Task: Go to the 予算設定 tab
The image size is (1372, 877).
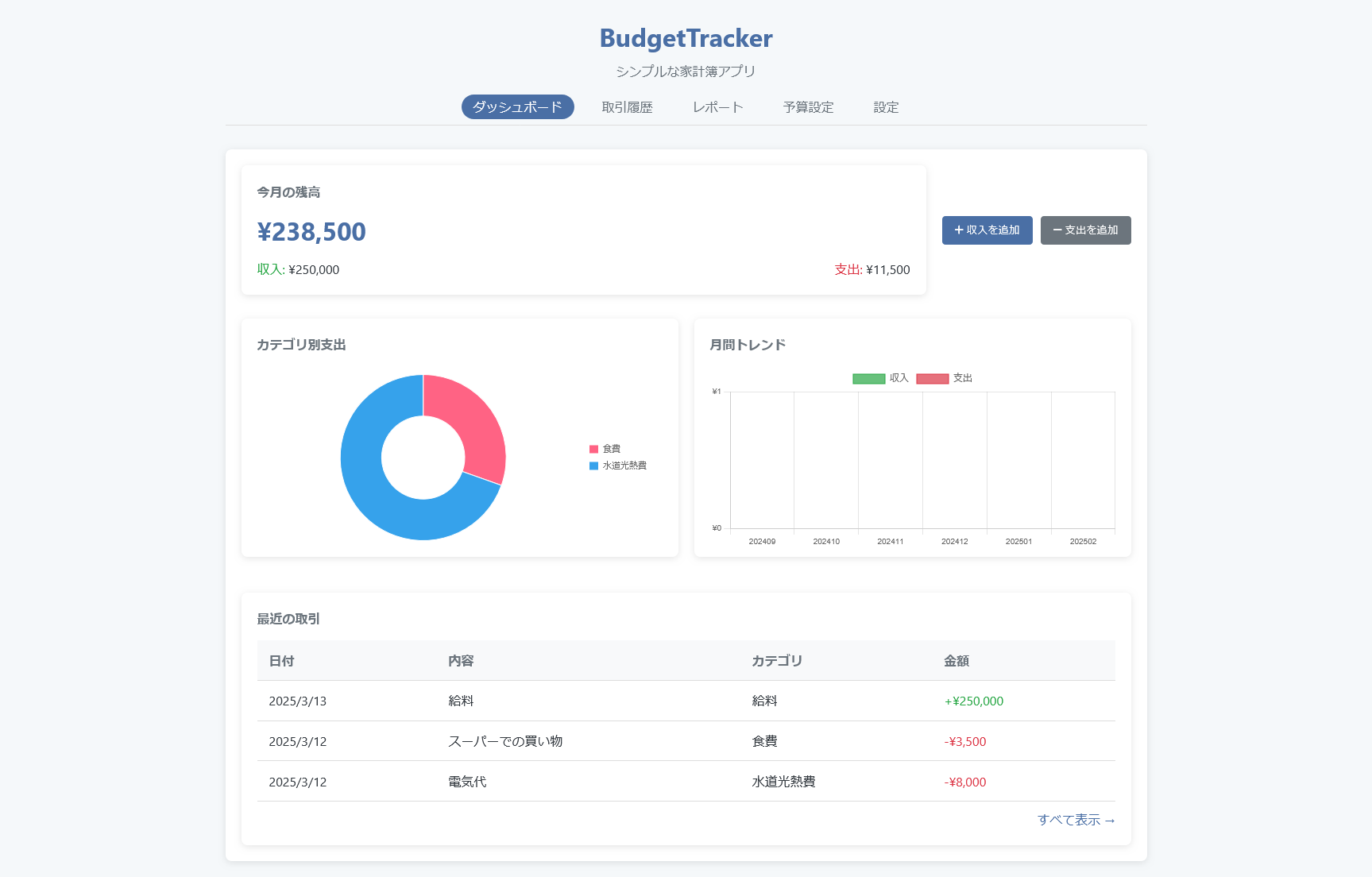Action: (808, 107)
